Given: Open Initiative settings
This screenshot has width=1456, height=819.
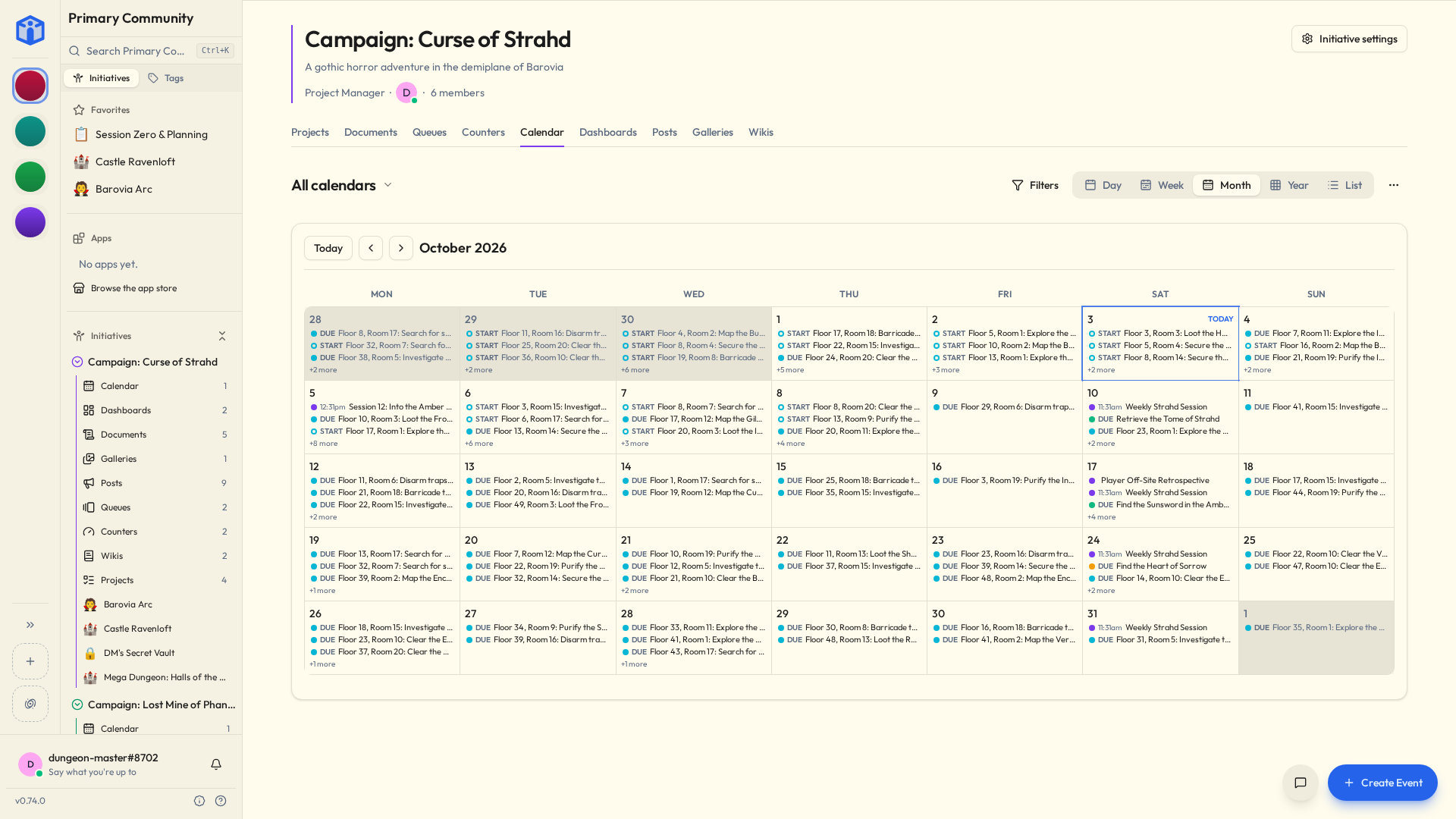Looking at the screenshot, I should 1349,39.
